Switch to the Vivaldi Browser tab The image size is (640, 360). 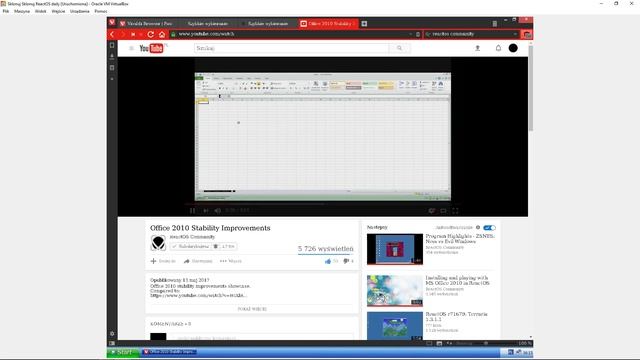coord(146,24)
